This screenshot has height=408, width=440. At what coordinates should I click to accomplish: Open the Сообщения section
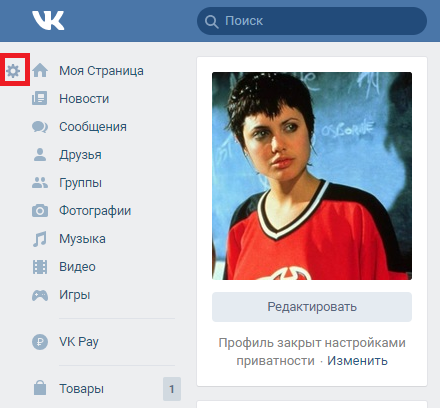tap(93, 127)
